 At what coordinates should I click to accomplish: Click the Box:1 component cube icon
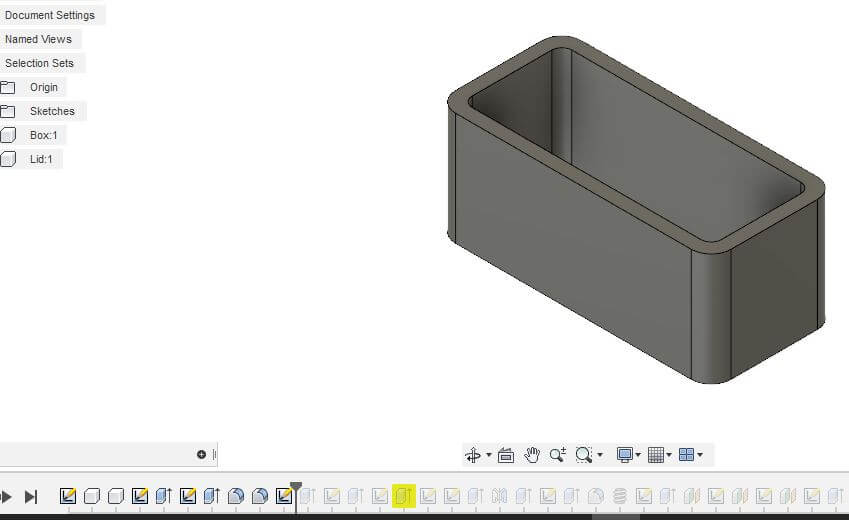coord(8,135)
